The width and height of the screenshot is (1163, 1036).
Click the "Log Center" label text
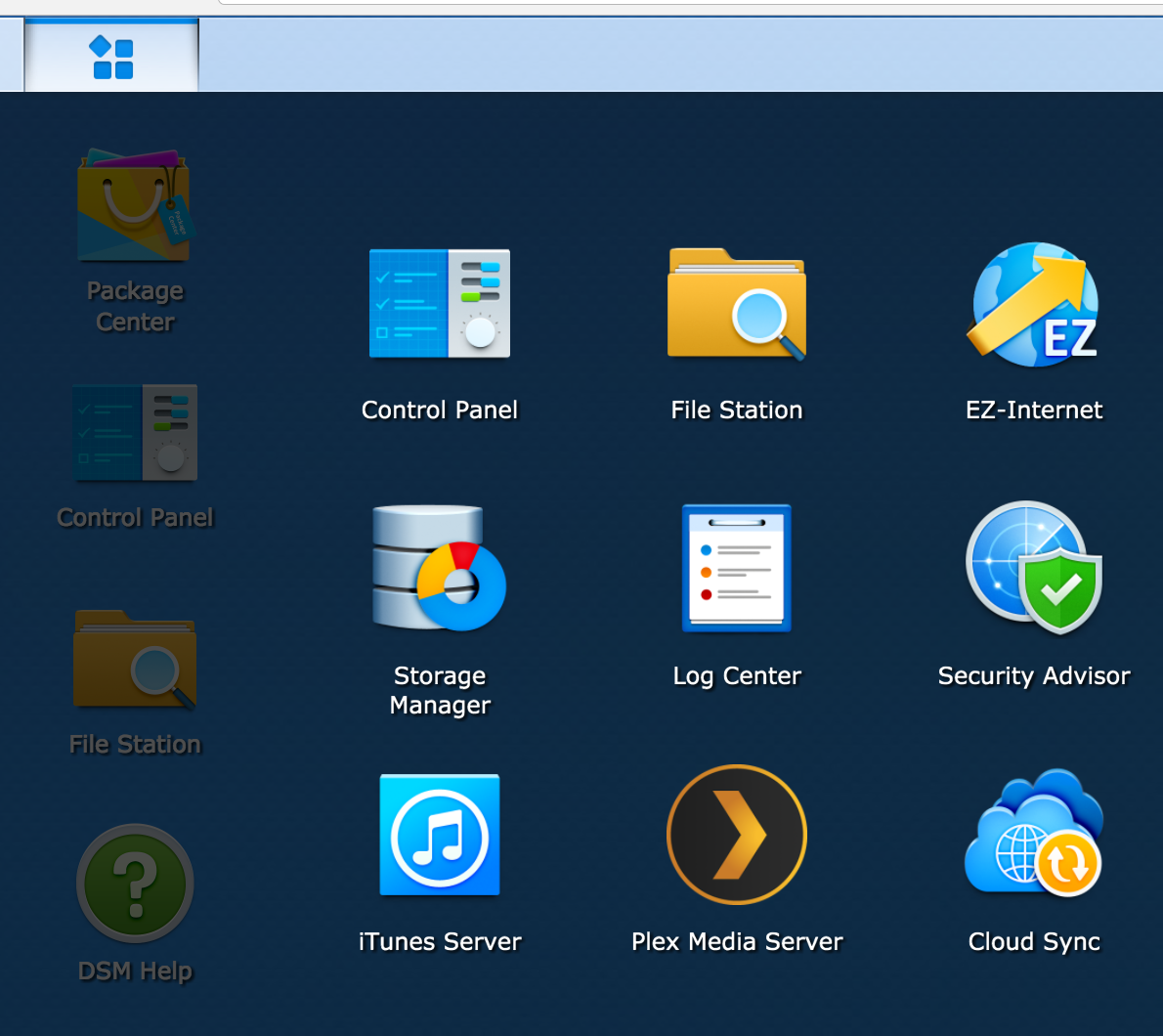[737, 676]
